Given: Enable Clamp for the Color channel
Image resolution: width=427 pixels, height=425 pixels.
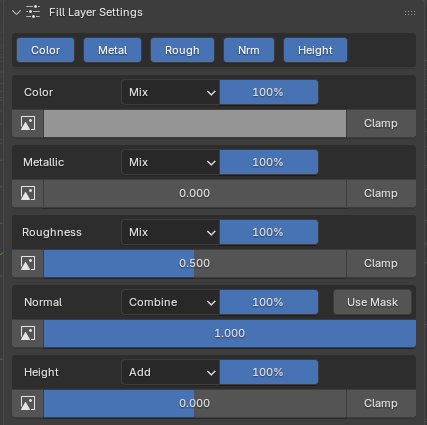Looking at the screenshot, I should [x=381, y=123].
